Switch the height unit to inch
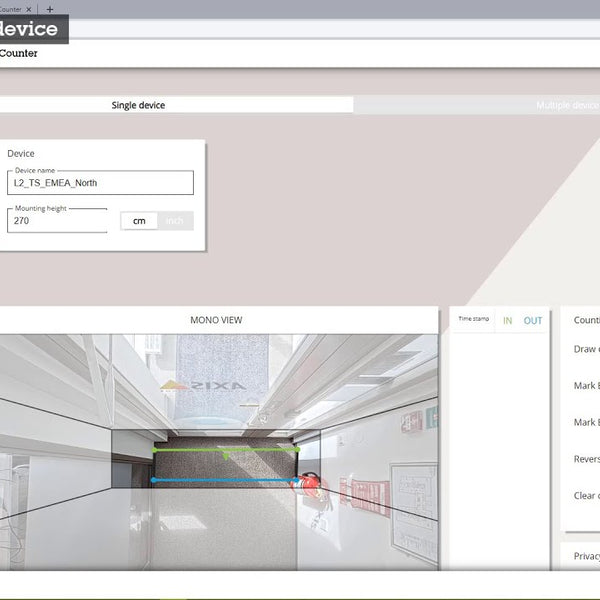Image resolution: width=600 pixels, height=600 pixels. pos(175,221)
